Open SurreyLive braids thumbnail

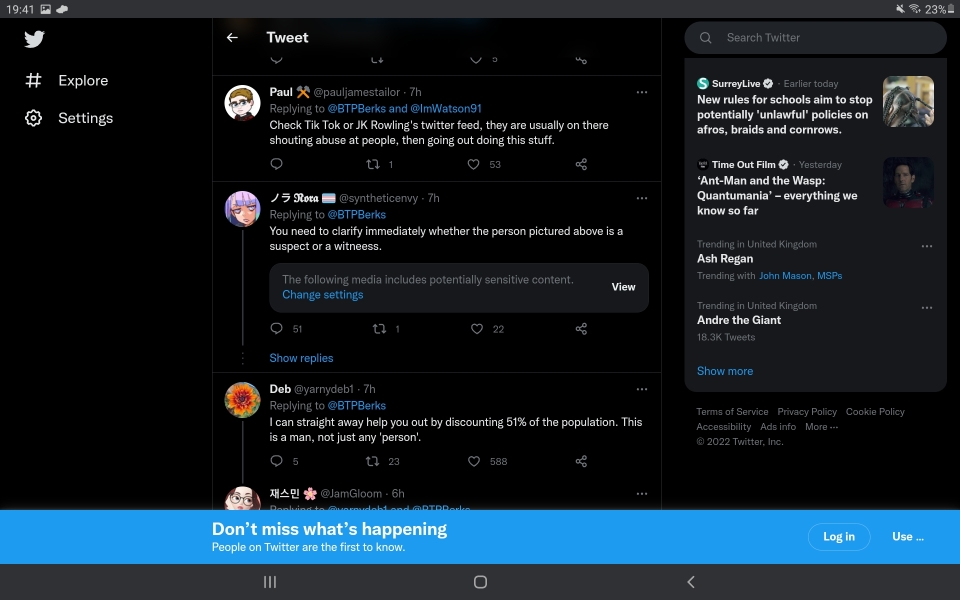908,101
